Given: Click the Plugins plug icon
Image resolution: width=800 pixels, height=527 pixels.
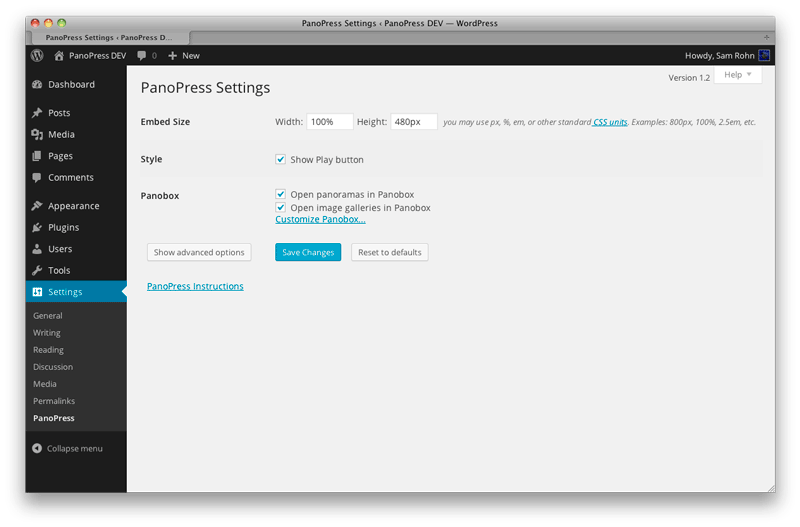Looking at the screenshot, I should pyautogui.click(x=37, y=228).
